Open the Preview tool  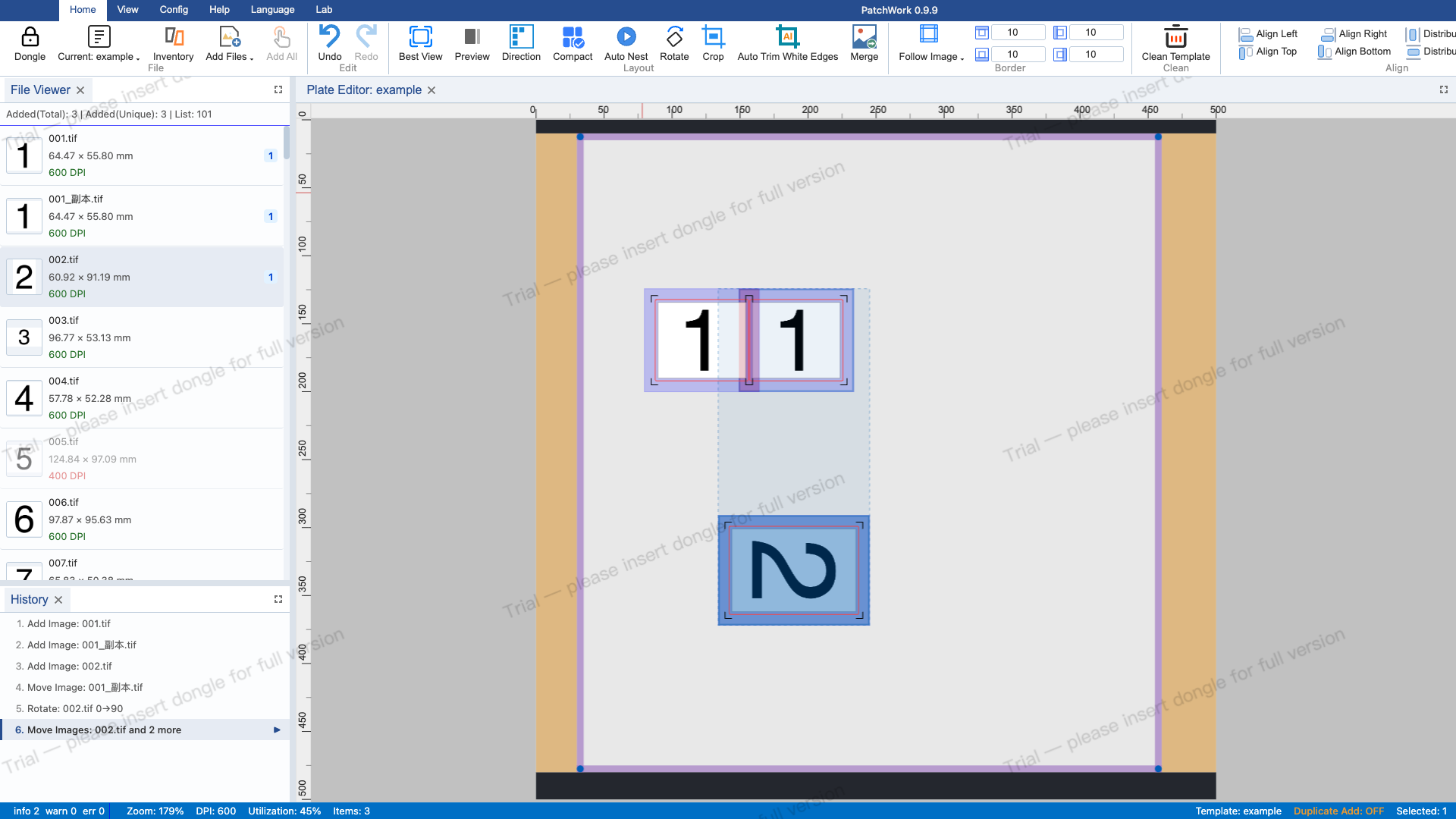472,44
